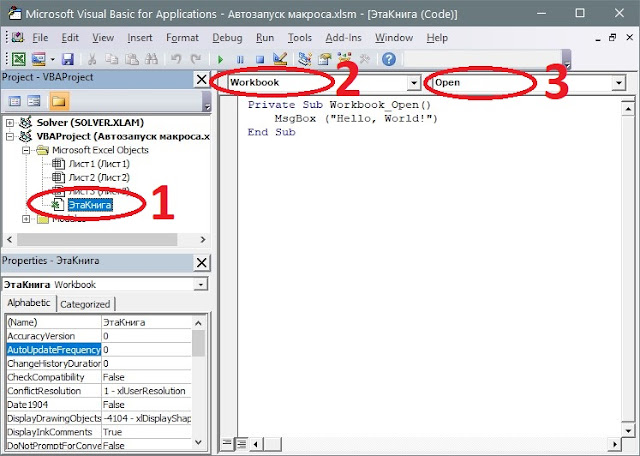
Task: Click the Insert UserForm toolbar icon
Action: tap(39, 59)
